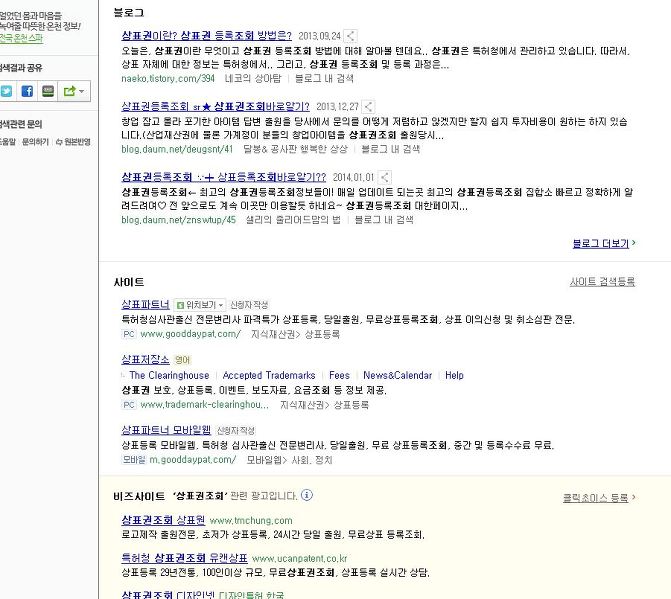Click naeko.tistory.com/394 URL
Viewport: 671px width, 599px height.
click(168, 78)
